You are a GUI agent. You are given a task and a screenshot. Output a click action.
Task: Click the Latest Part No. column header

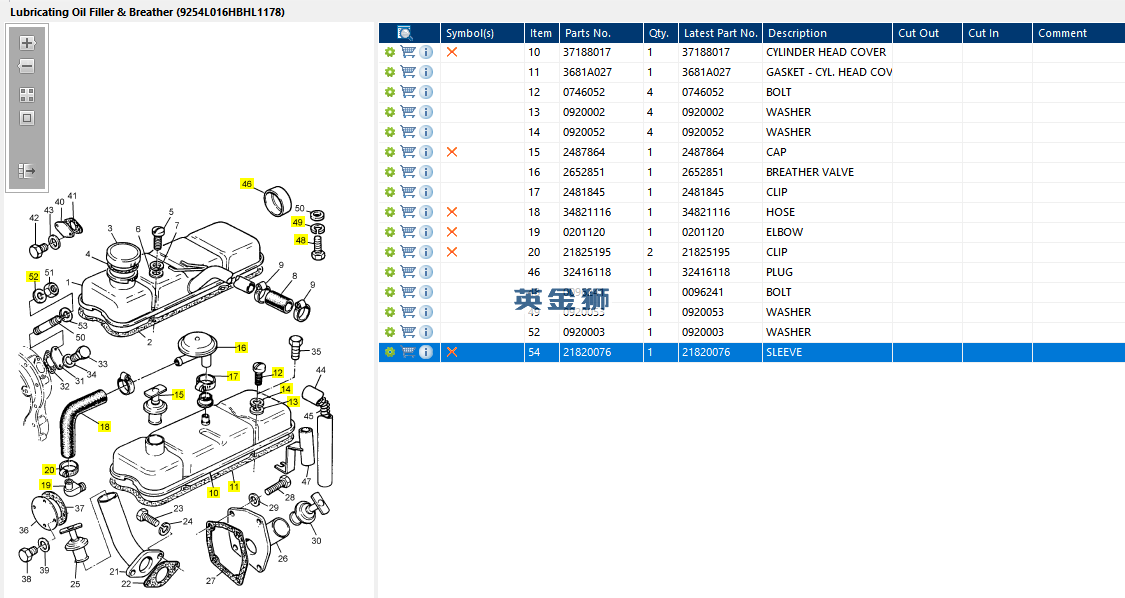pyautogui.click(x=720, y=33)
